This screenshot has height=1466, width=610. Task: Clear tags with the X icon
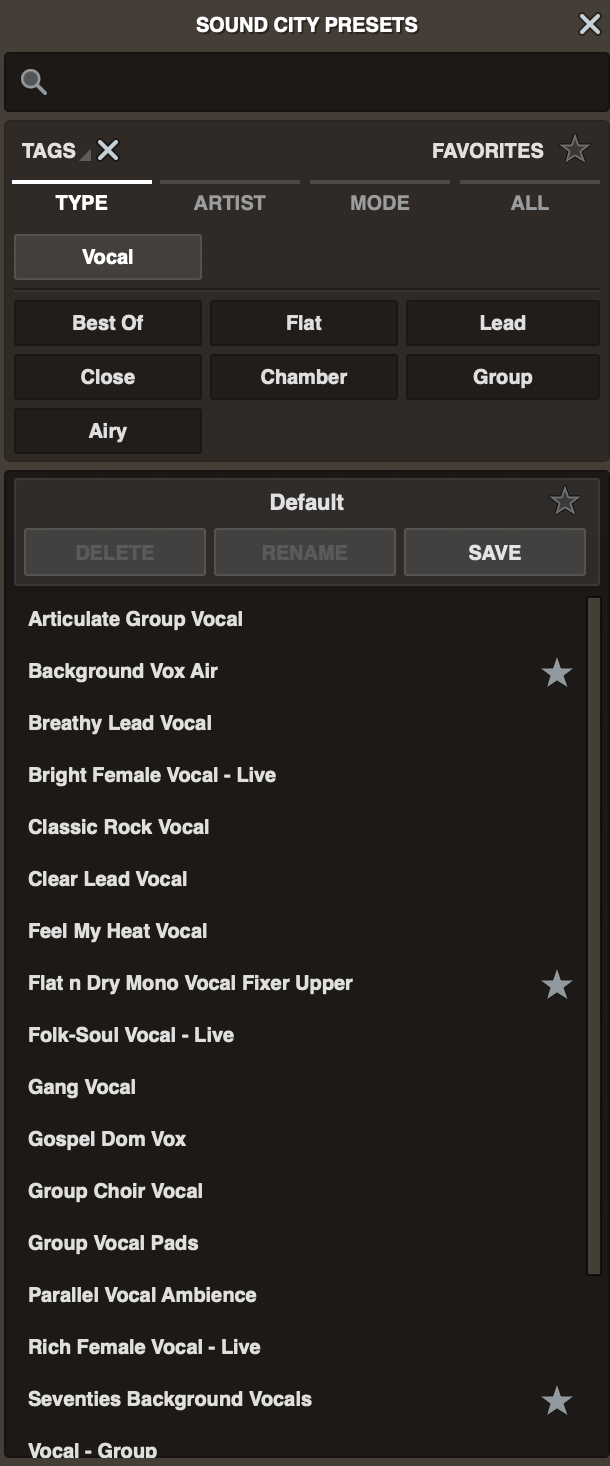(x=108, y=151)
